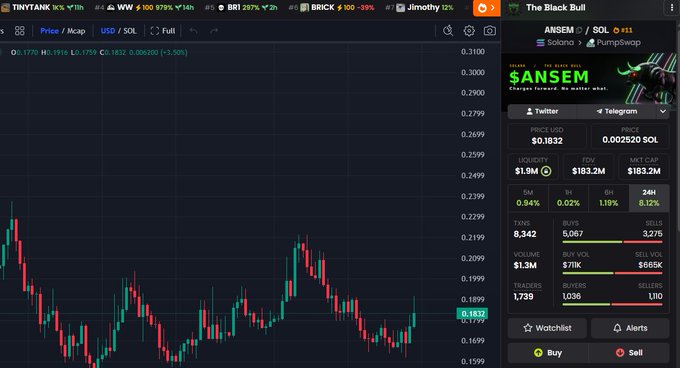Screen dimensions: 680x368
Task: Click the BR1 skull icon in ticker
Action: (x=221, y=7)
